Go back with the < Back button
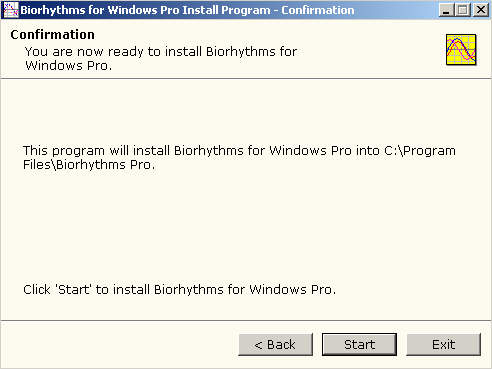Viewport: 492px width, 369px height. click(275, 344)
